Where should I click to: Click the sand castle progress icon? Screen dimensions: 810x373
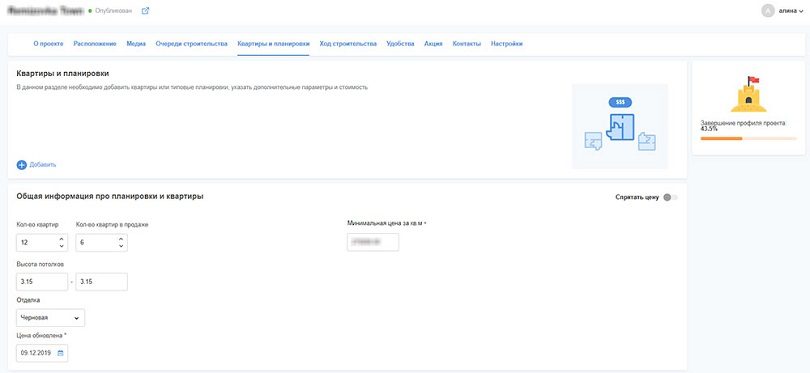(x=749, y=94)
